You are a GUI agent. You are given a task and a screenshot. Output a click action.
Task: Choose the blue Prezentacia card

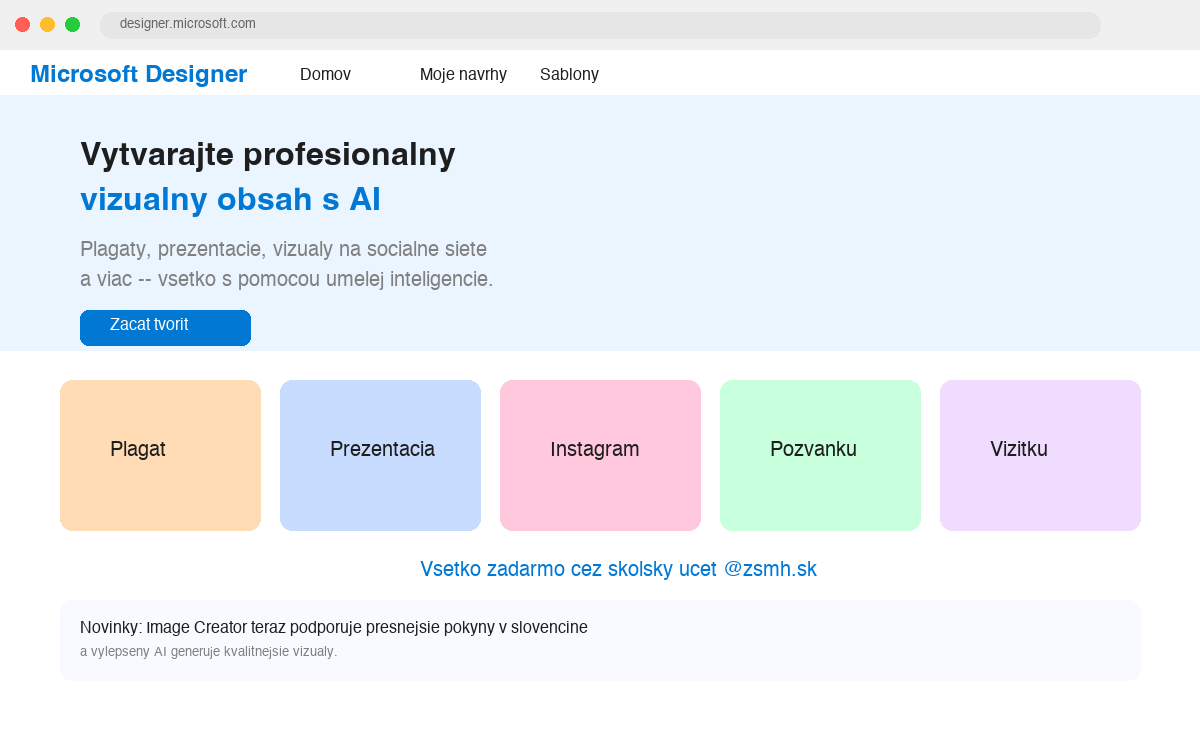point(380,455)
